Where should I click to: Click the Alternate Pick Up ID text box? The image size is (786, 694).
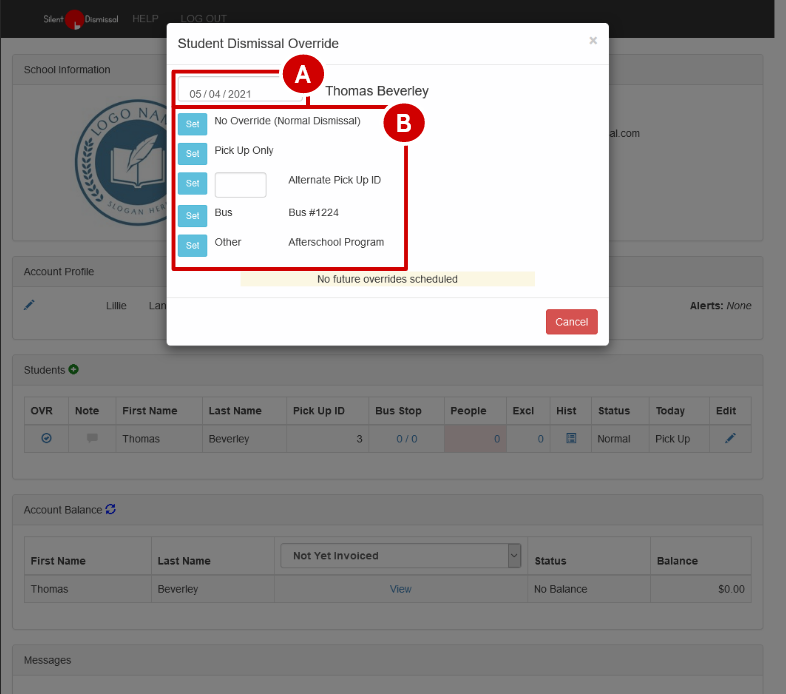coord(240,185)
